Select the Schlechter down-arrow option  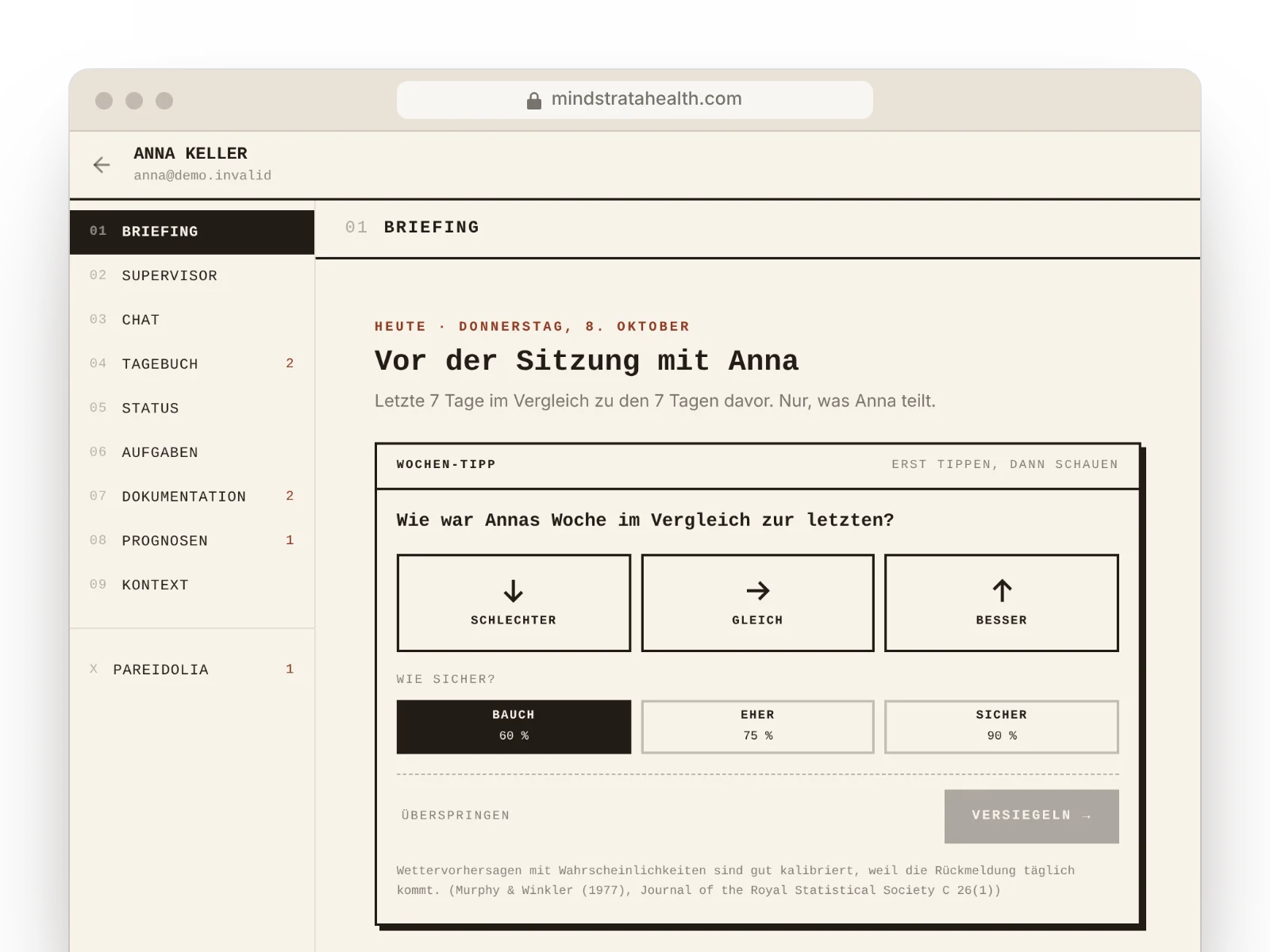pos(514,603)
